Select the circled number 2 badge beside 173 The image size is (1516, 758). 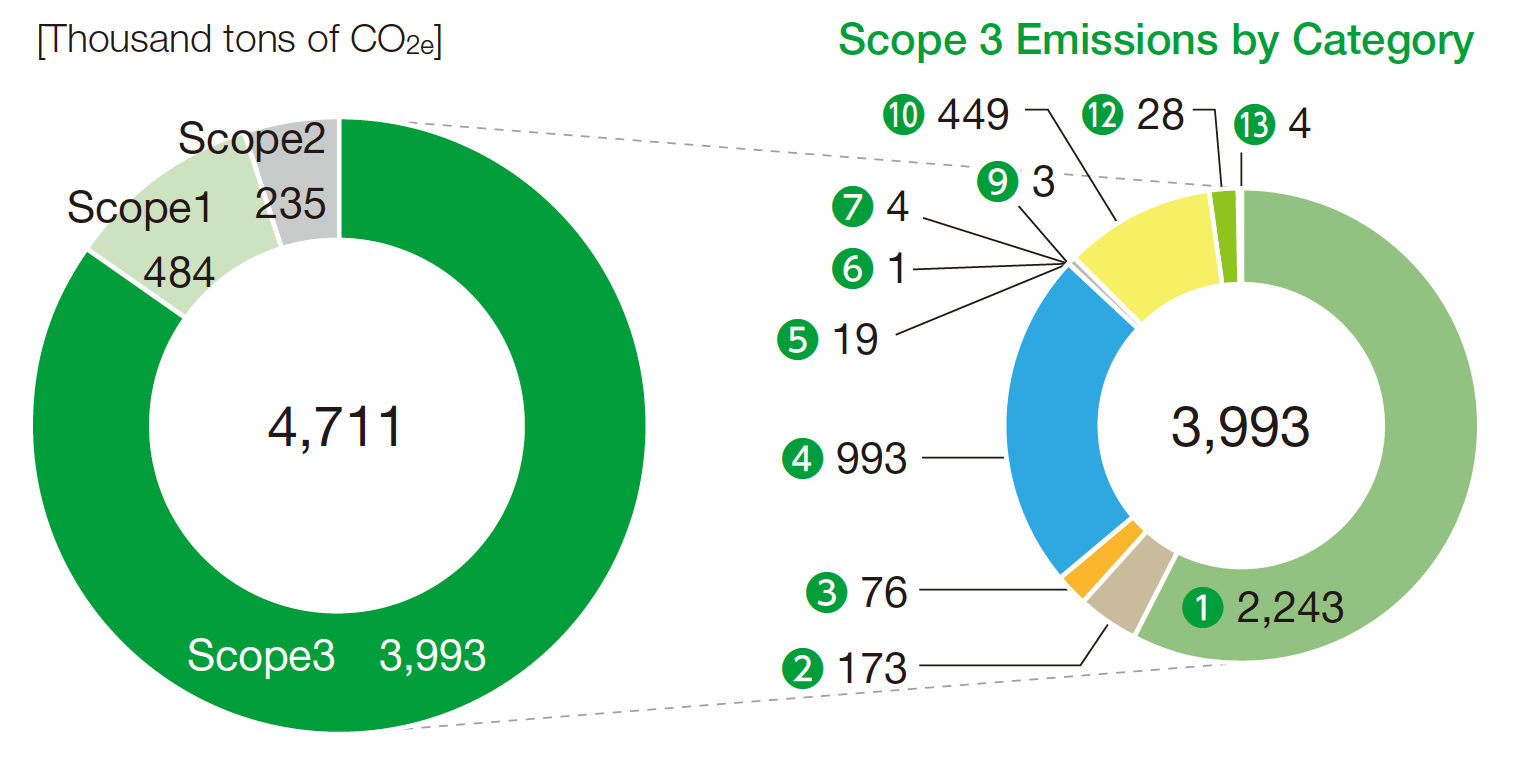(x=801, y=668)
